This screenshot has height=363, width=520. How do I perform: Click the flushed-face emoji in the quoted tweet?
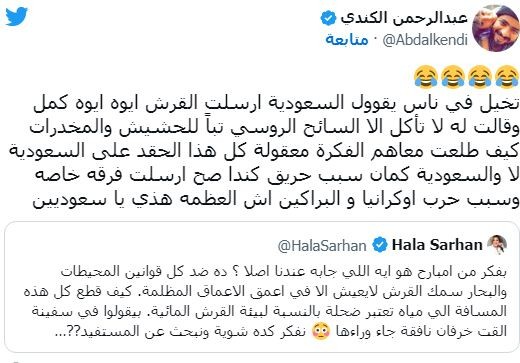click(x=320, y=331)
